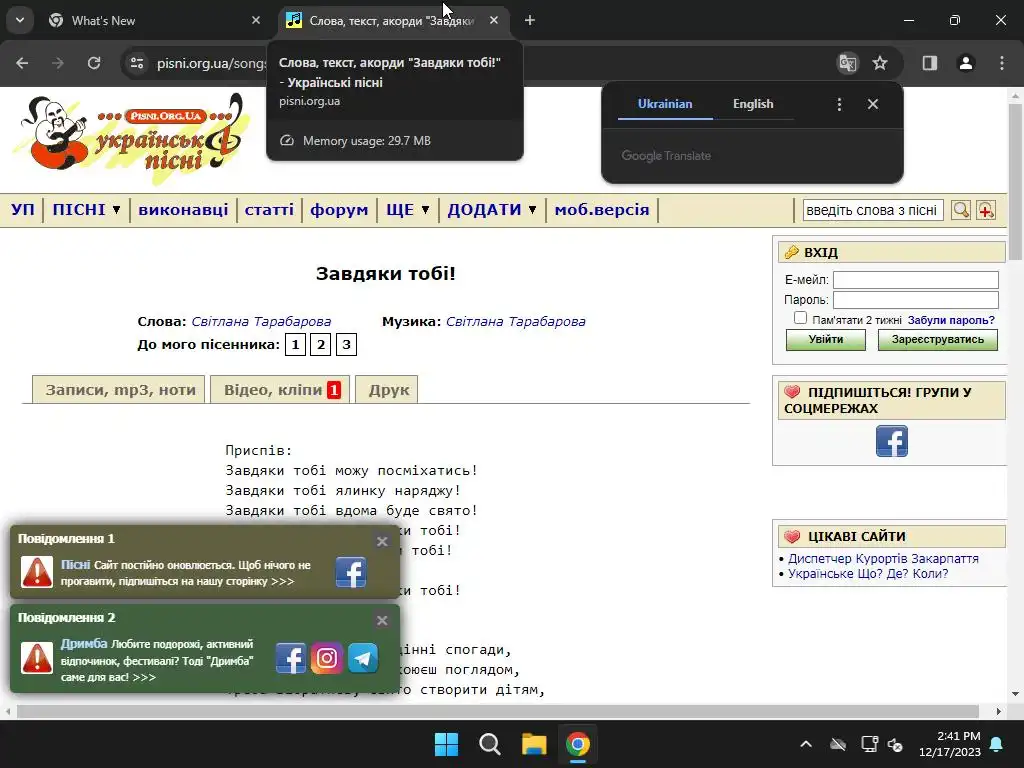Click Telegram icon in Повідомлення 2
This screenshot has width=1024, height=768.
coord(362,658)
